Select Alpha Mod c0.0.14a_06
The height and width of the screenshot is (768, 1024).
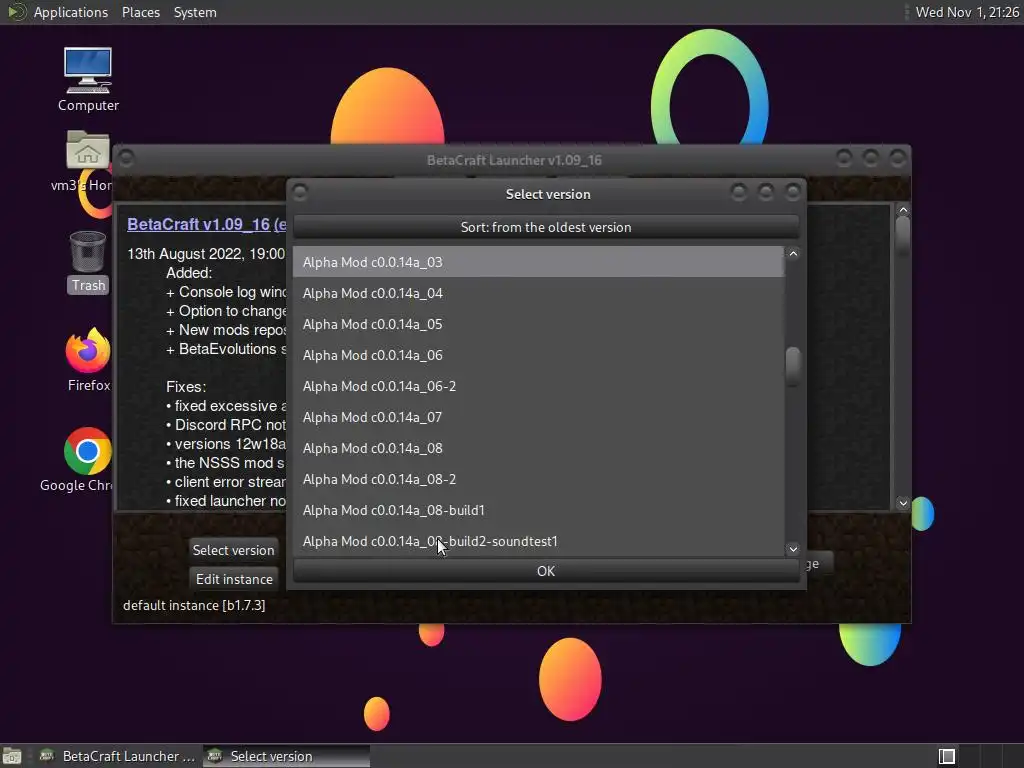click(538, 355)
